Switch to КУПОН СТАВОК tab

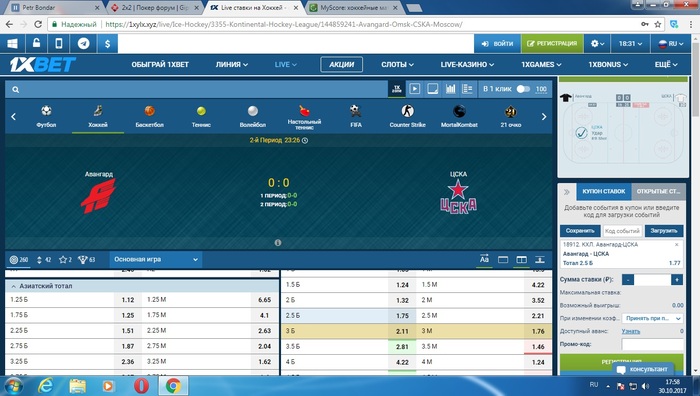pos(604,192)
